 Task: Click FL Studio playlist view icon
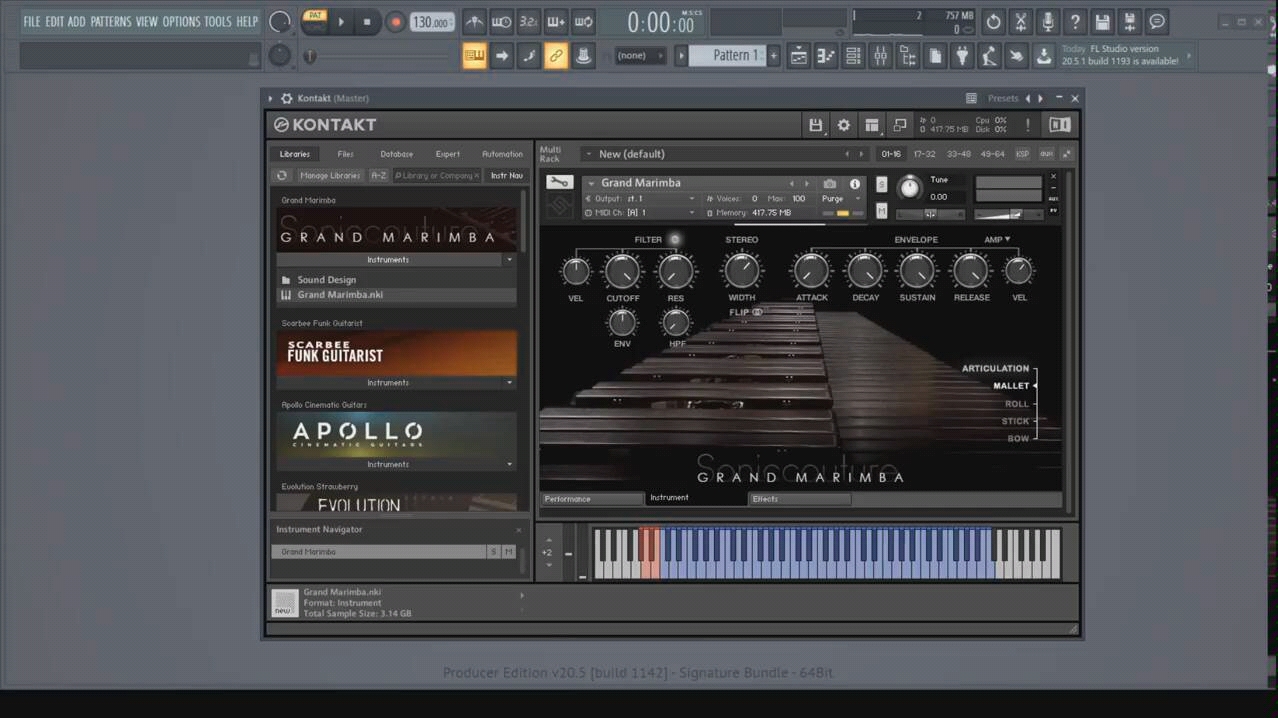[x=798, y=56]
